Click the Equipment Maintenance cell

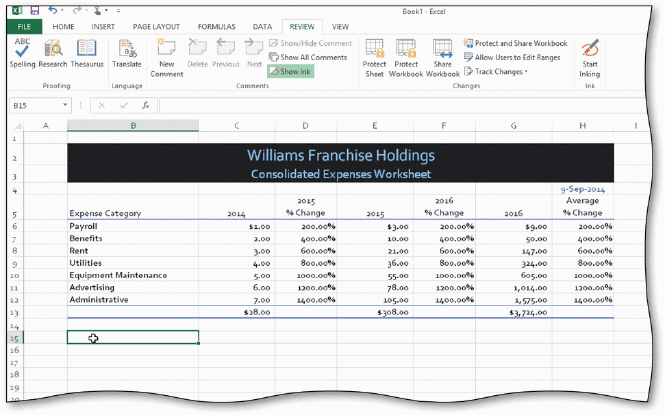[133, 275]
